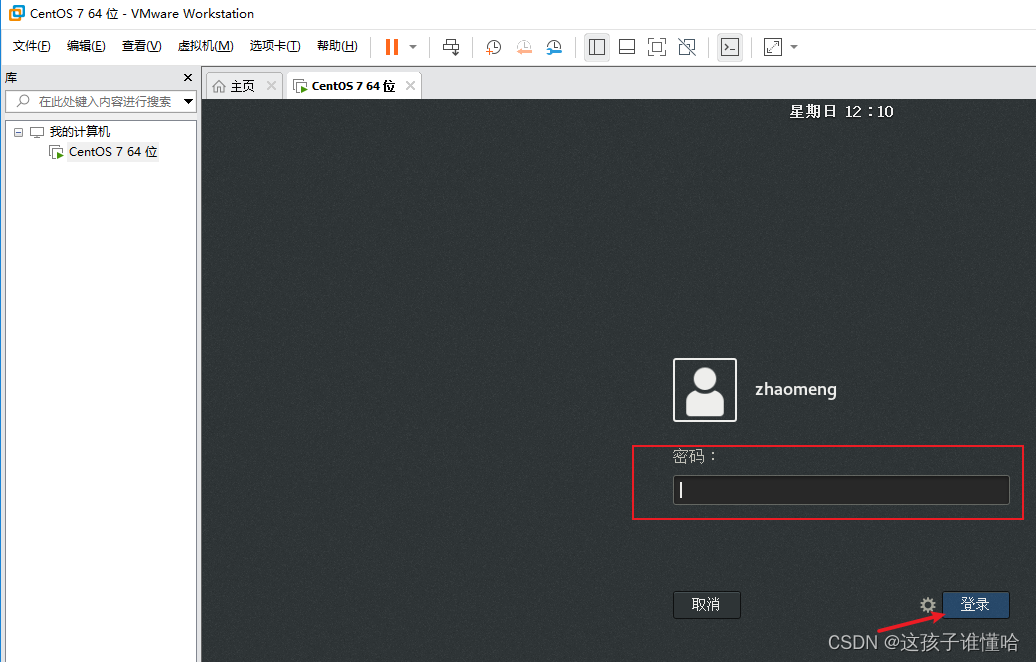Enter full screen mode
Screen dimensions: 1036x662
(x=657, y=47)
